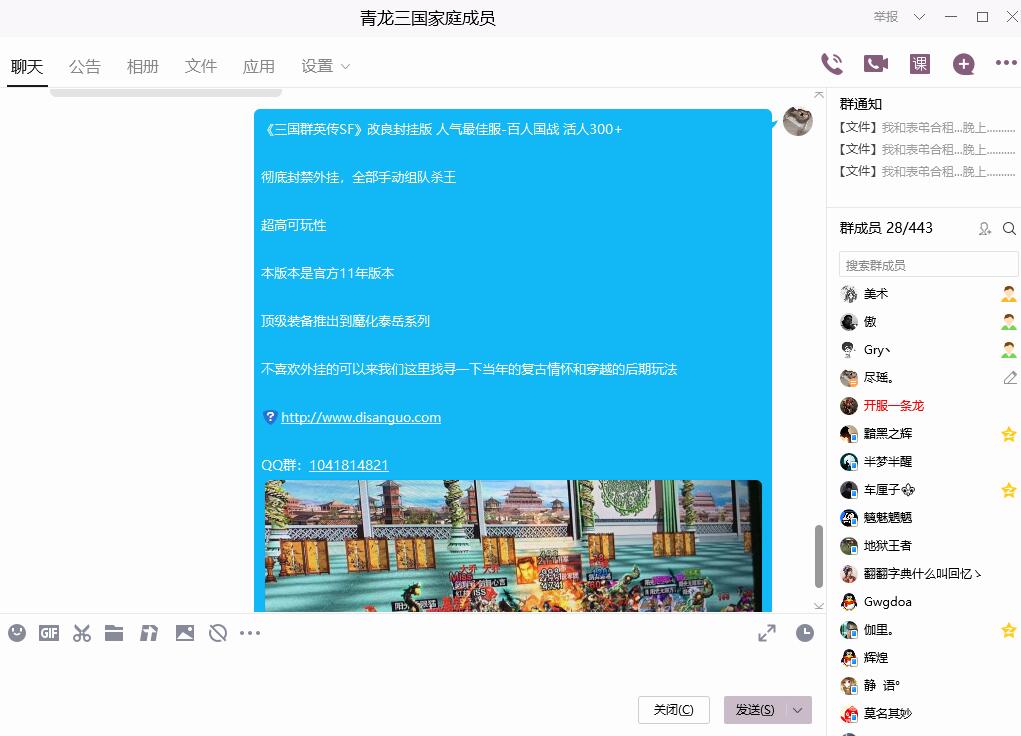The height and width of the screenshot is (736, 1021).
Task: Open the send options dropdown arrow
Action: point(798,710)
